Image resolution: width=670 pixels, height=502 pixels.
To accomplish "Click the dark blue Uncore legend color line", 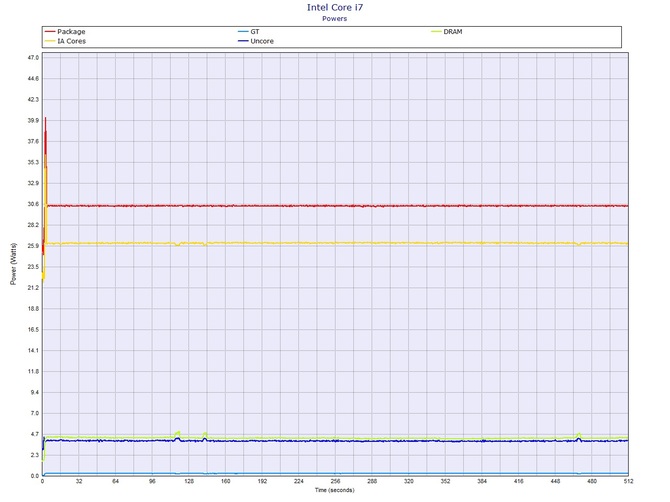I will [x=243, y=41].
